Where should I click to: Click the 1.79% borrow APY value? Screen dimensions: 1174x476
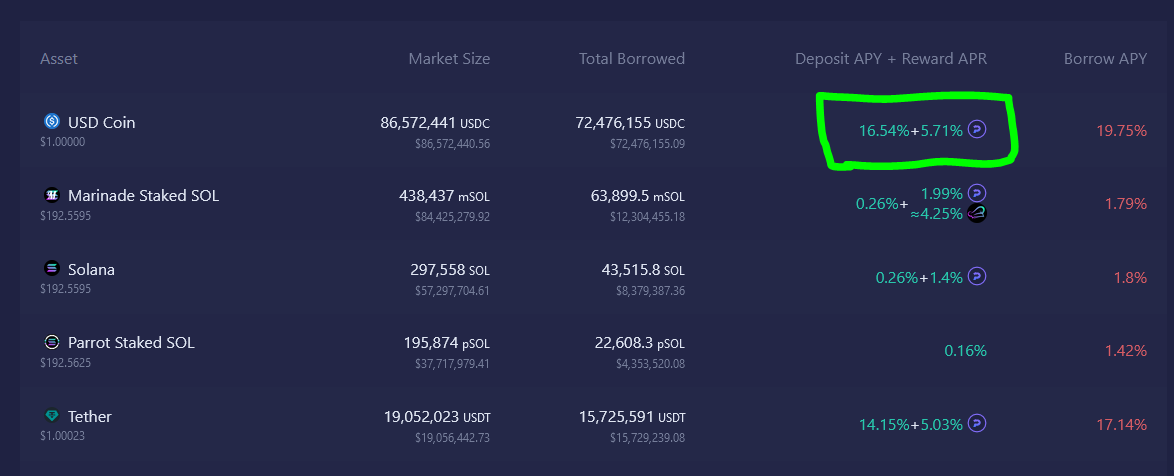(1126, 204)
